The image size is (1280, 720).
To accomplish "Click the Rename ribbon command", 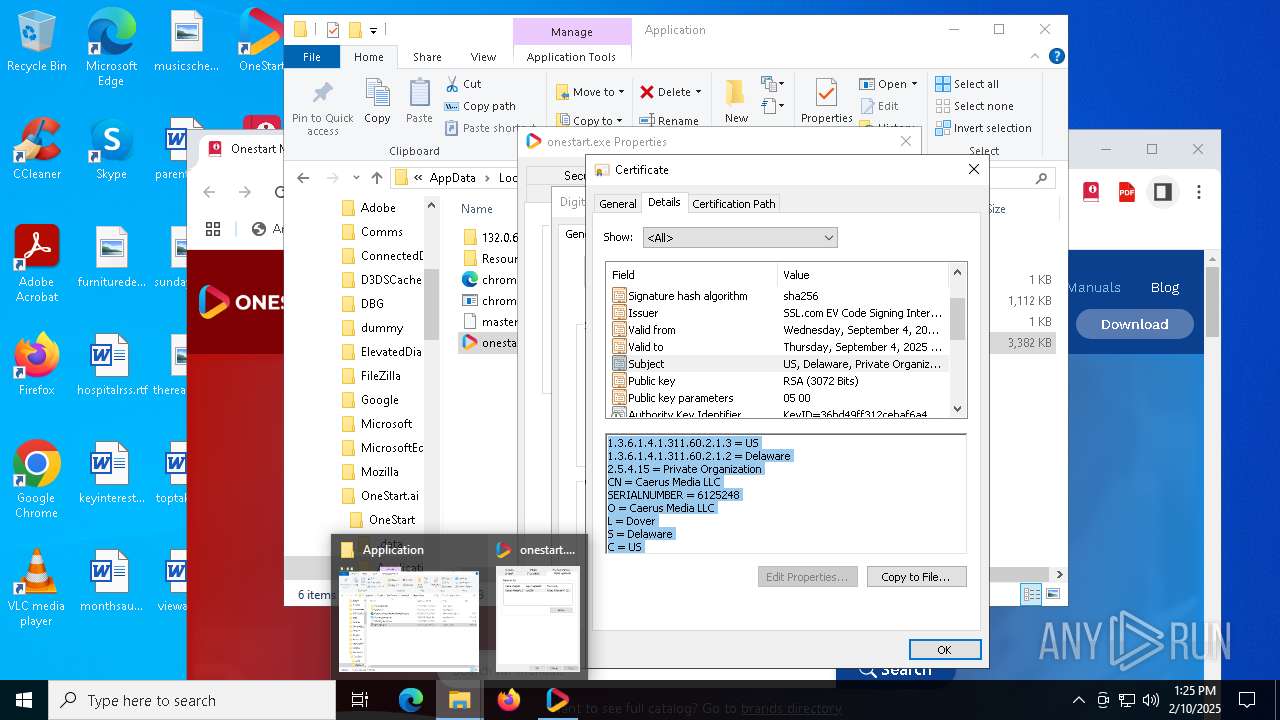I will (x=669, y=121).
